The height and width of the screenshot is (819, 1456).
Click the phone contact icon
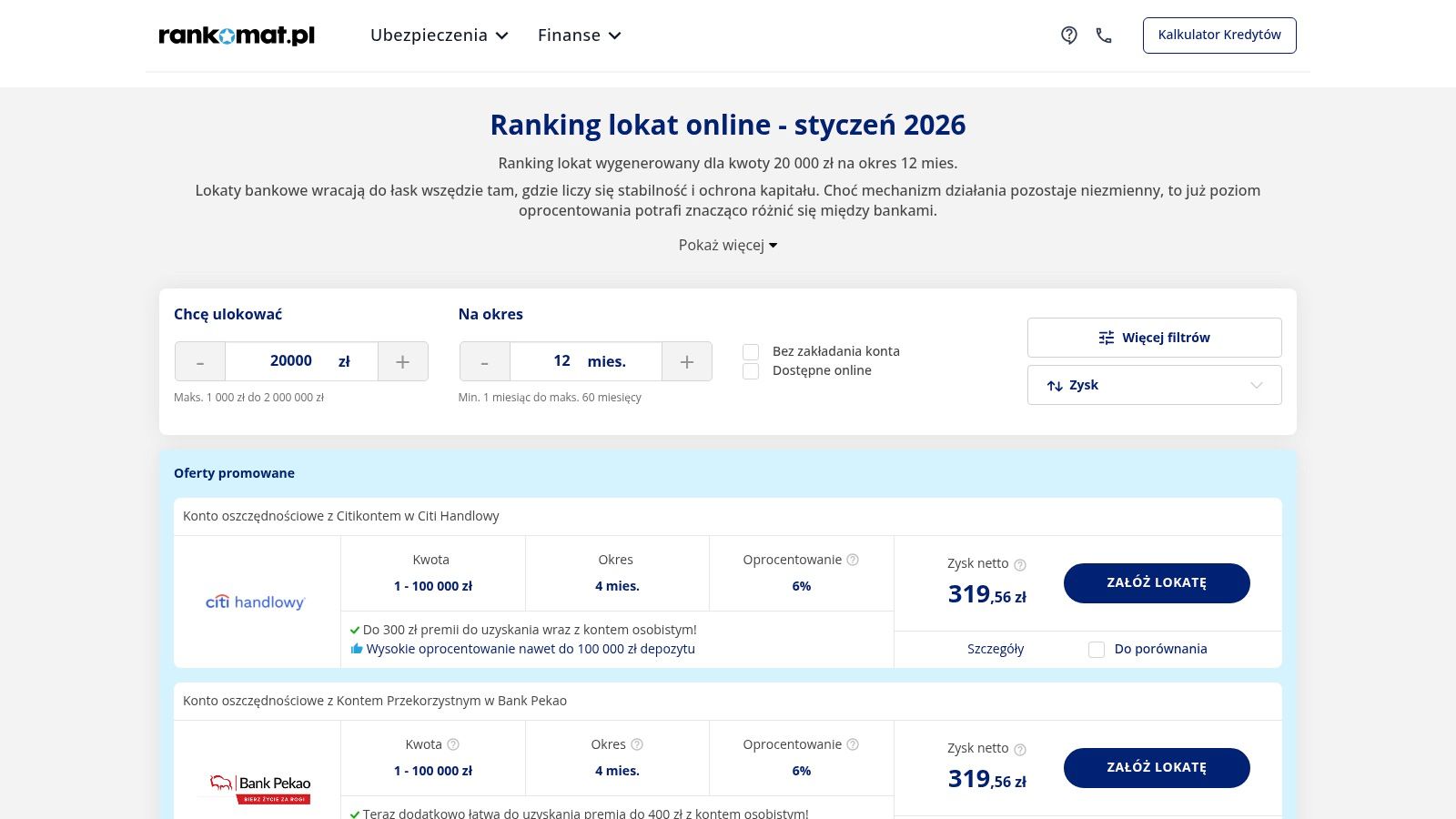[x=1104, y=35]
